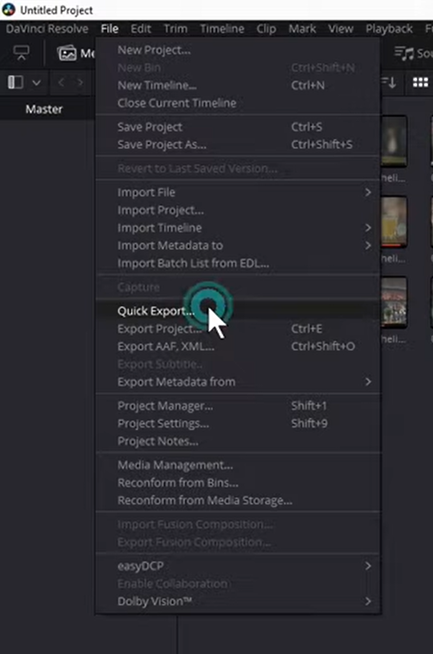Open the Sound Library music icon
The image size is (433, 654).
pos(404,53)
